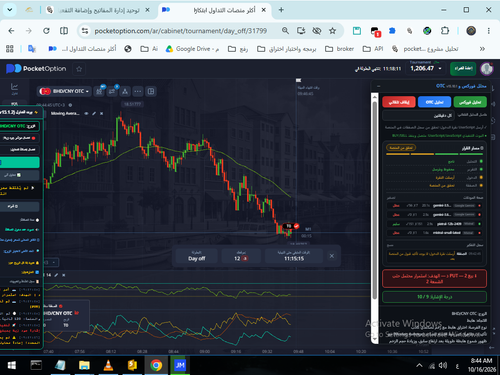
Task: Switch to the first Arabic browser tab
Action: click(x=98, y=10)
